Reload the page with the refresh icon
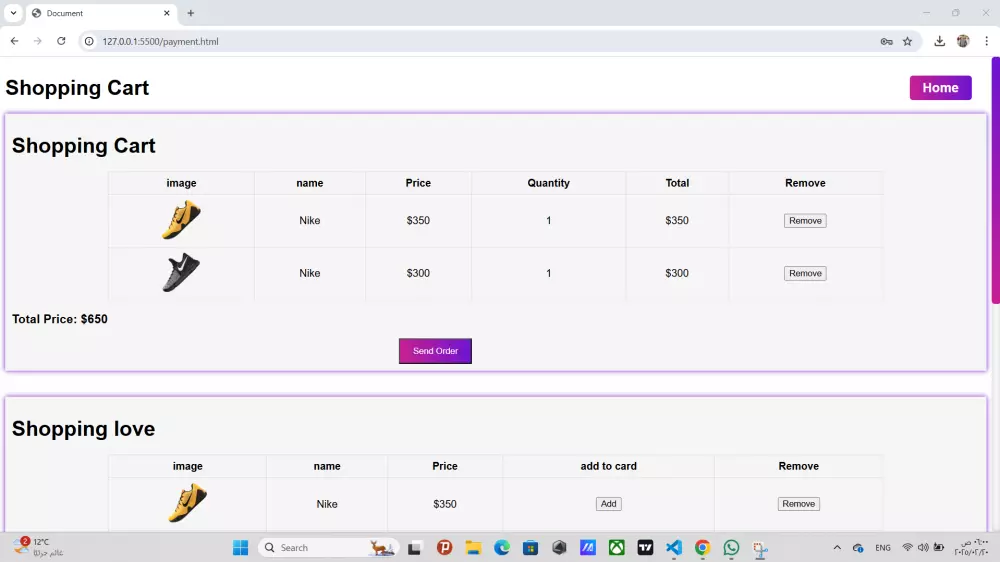The image size is (1000, 562). (61, 41)
